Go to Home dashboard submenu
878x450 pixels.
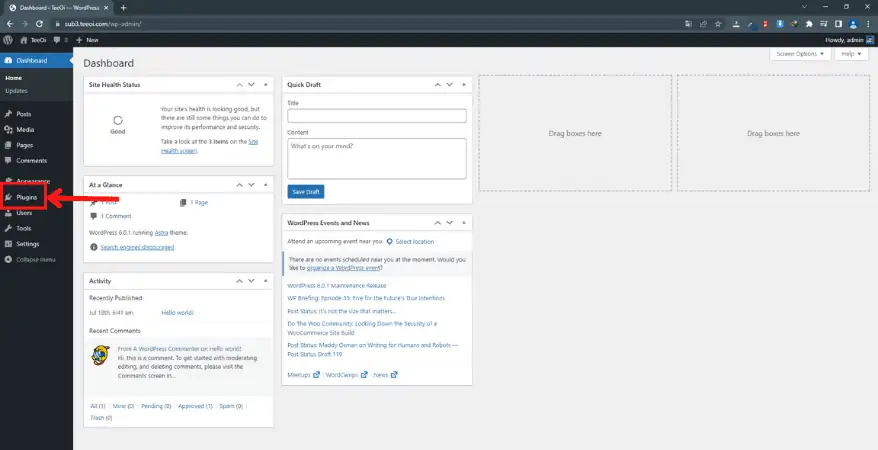13,78
